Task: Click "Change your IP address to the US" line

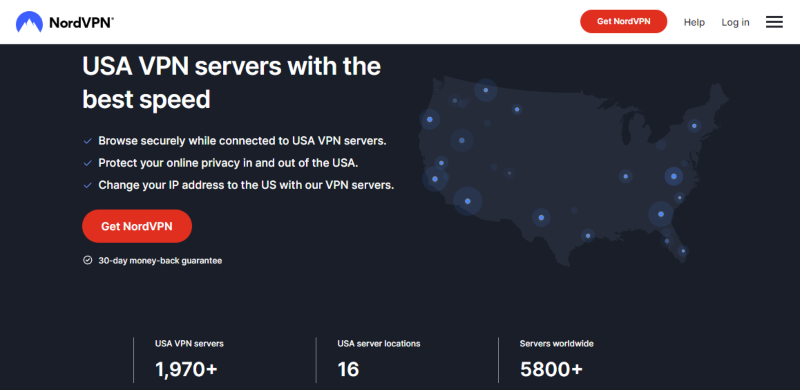Action: (x=246, y=185)
